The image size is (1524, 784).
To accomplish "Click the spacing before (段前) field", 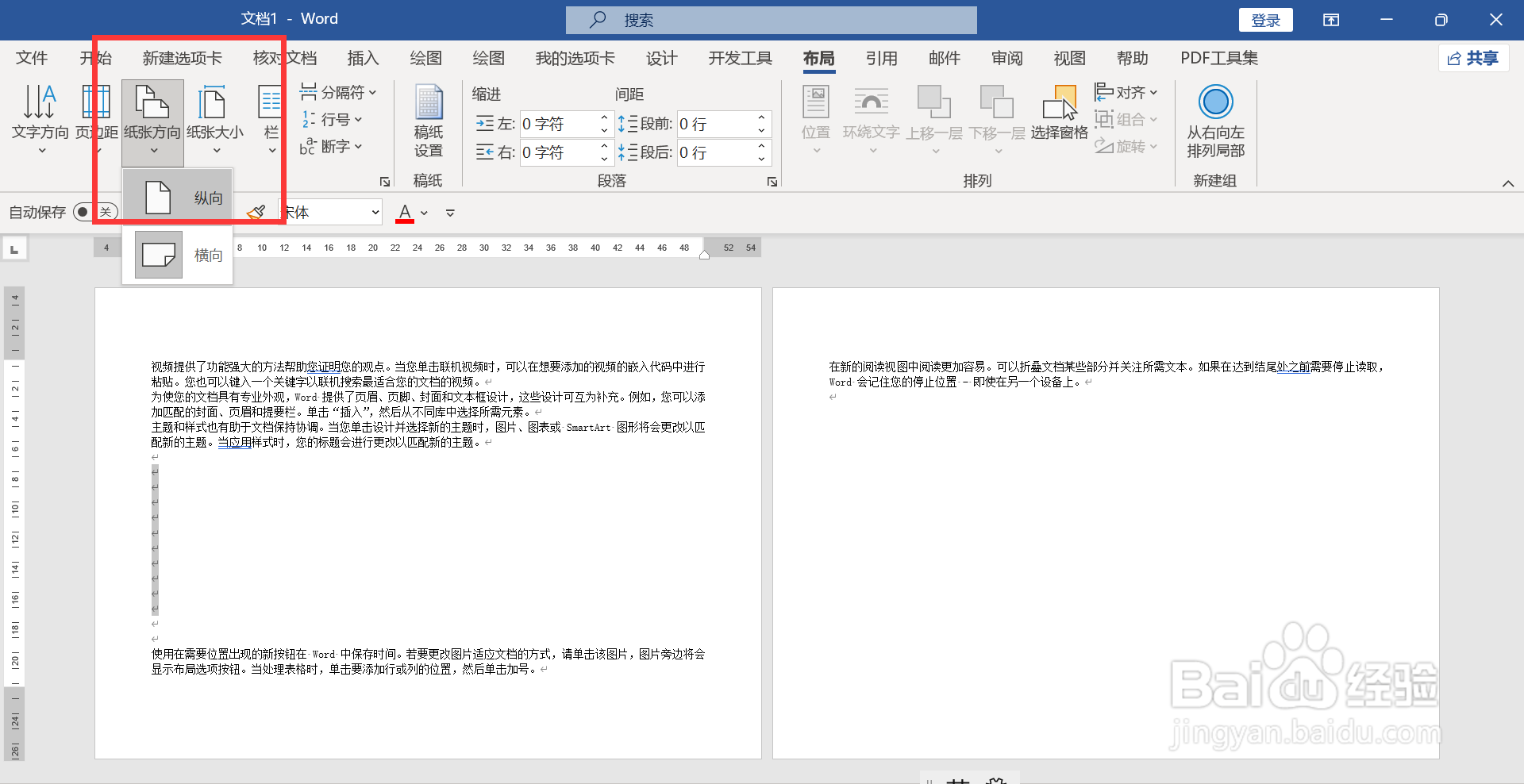I will pos(714,124).
